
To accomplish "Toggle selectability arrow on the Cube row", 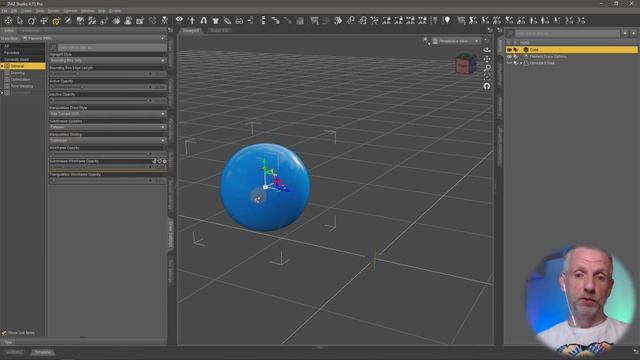I will (516, 49).
